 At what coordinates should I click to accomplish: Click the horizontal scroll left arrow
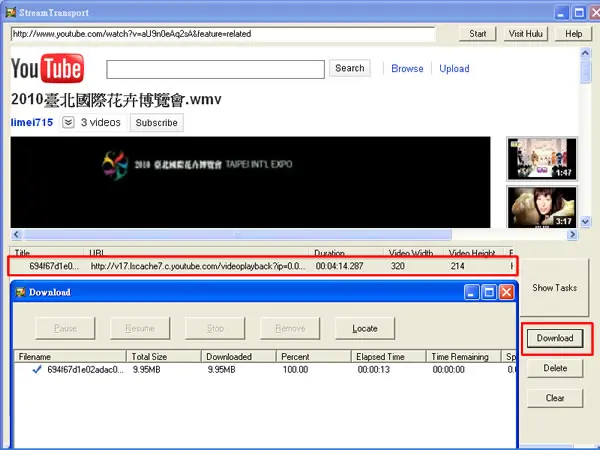[16, 234]
